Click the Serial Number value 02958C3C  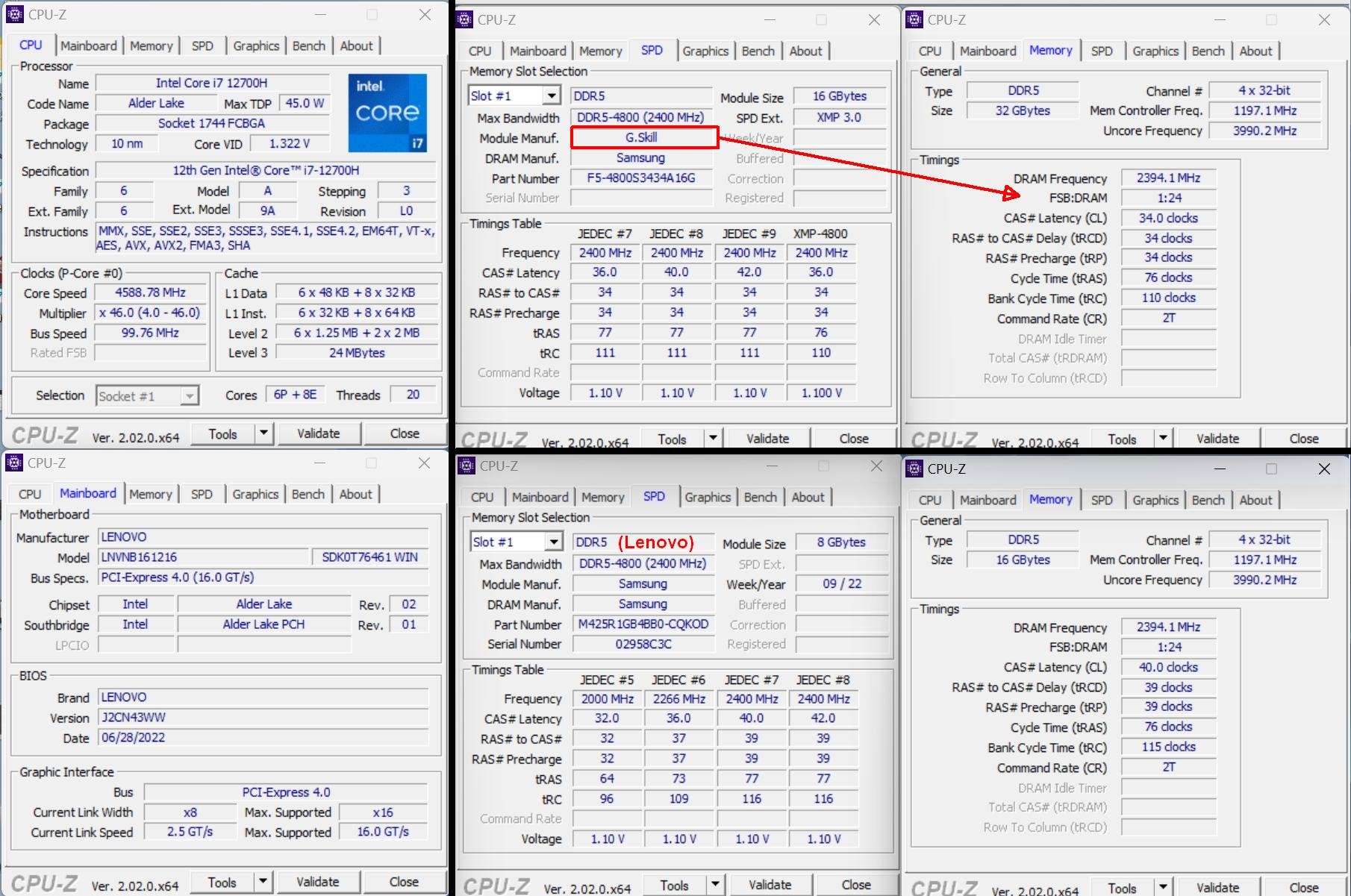coord(643,644)
